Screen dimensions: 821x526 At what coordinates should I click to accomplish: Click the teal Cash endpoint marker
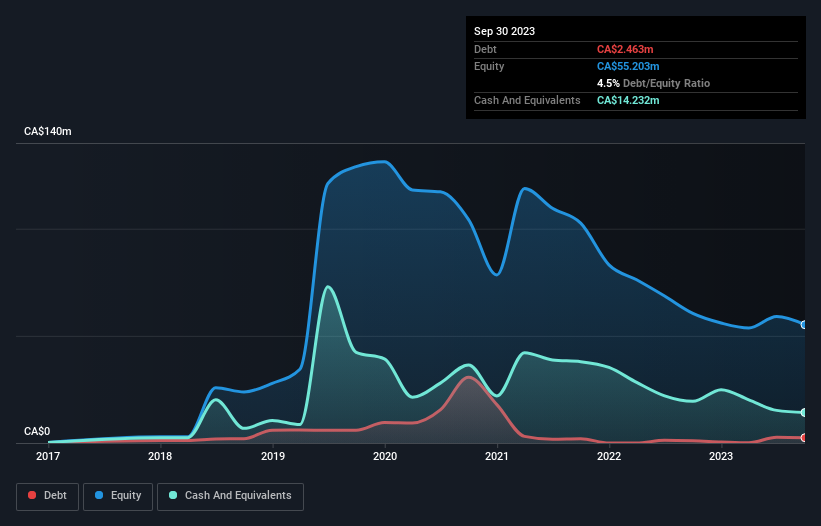[804, 412]
